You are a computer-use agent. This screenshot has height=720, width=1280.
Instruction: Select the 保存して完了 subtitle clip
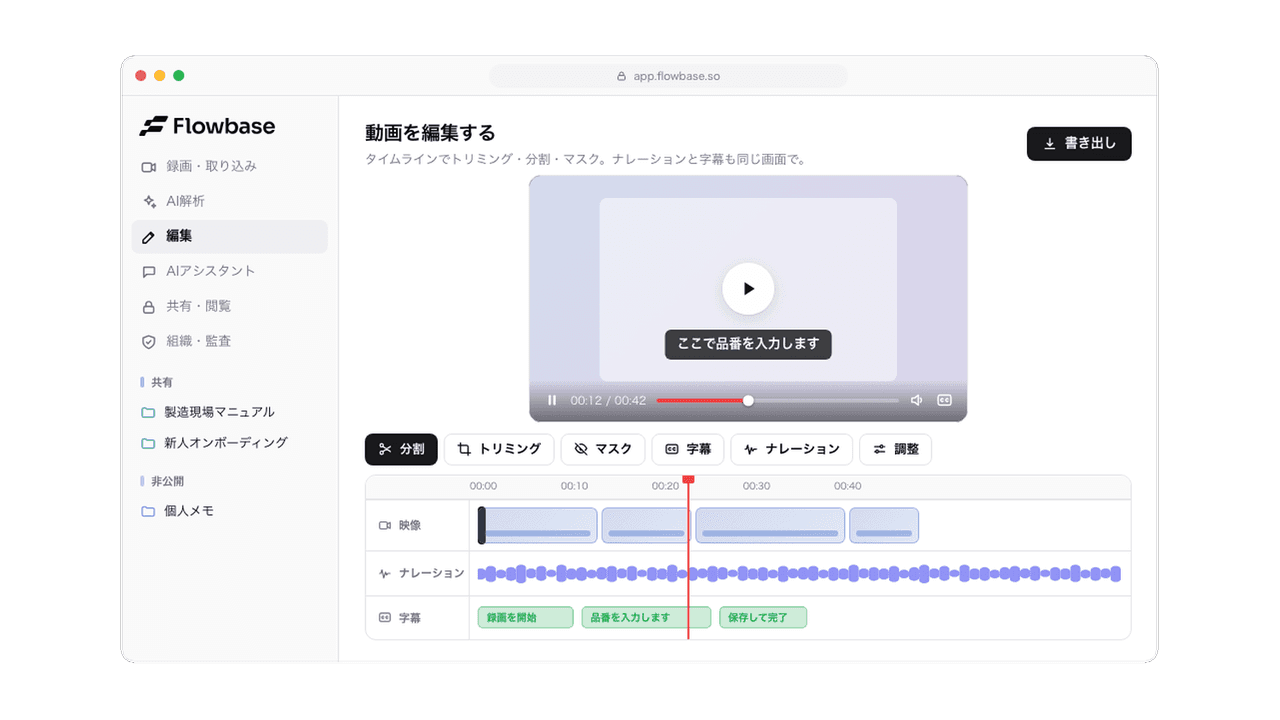763,618
